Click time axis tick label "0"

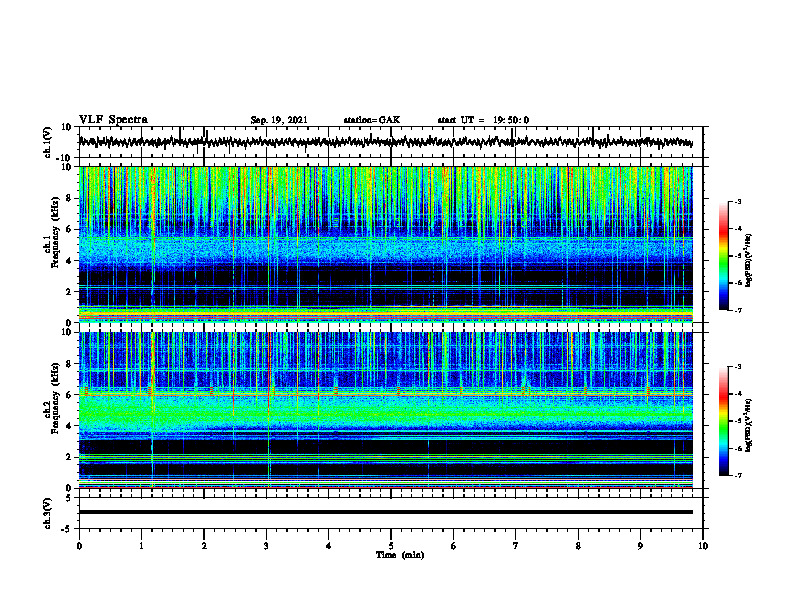coord(79,546)
